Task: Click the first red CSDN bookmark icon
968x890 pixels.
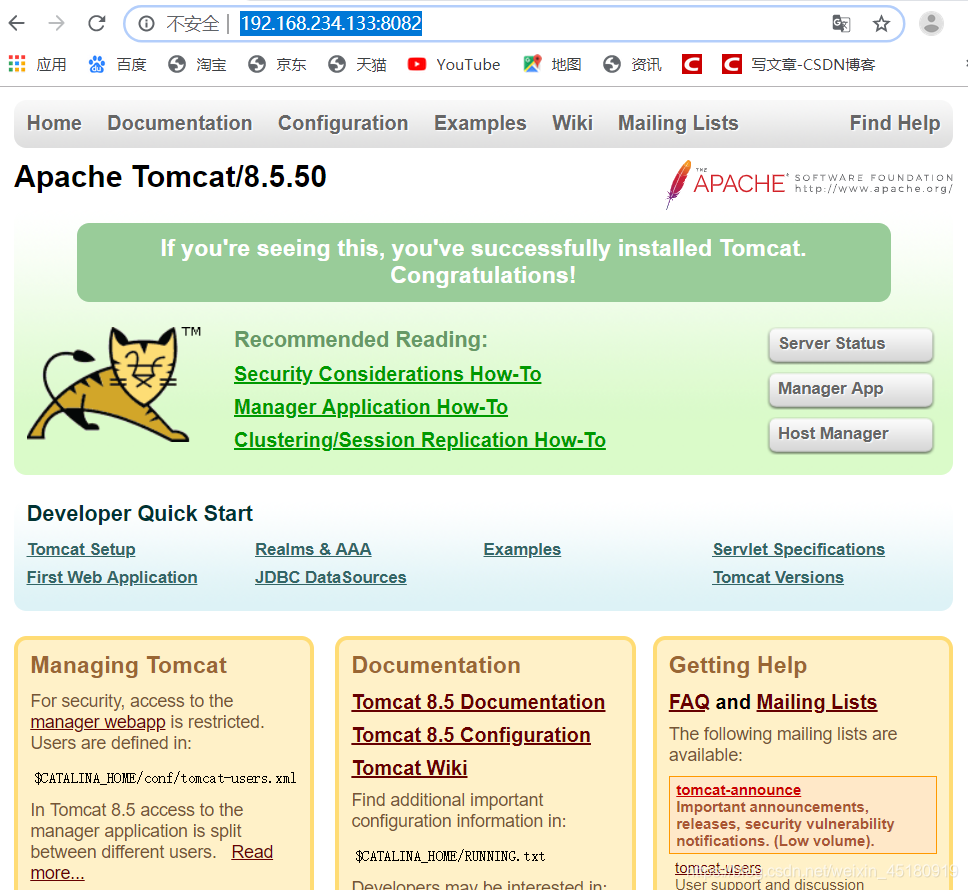Action: (691, 64)
